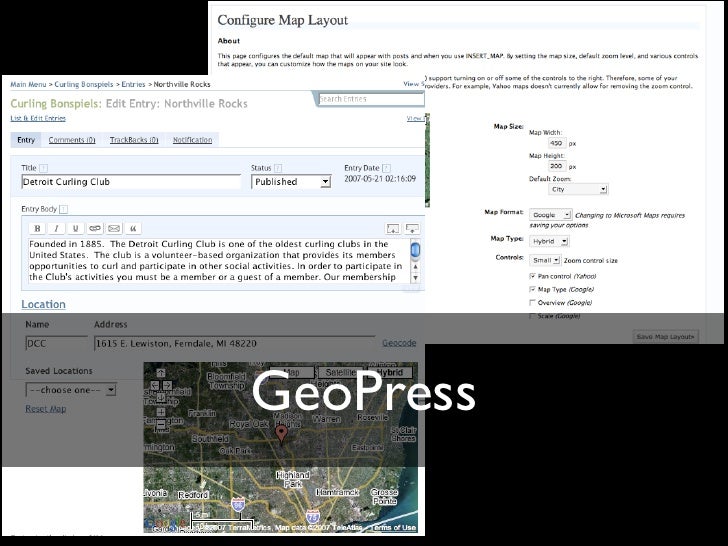Click the Reset Map link
Screen dimensions: 728x546
coord(46,409)
